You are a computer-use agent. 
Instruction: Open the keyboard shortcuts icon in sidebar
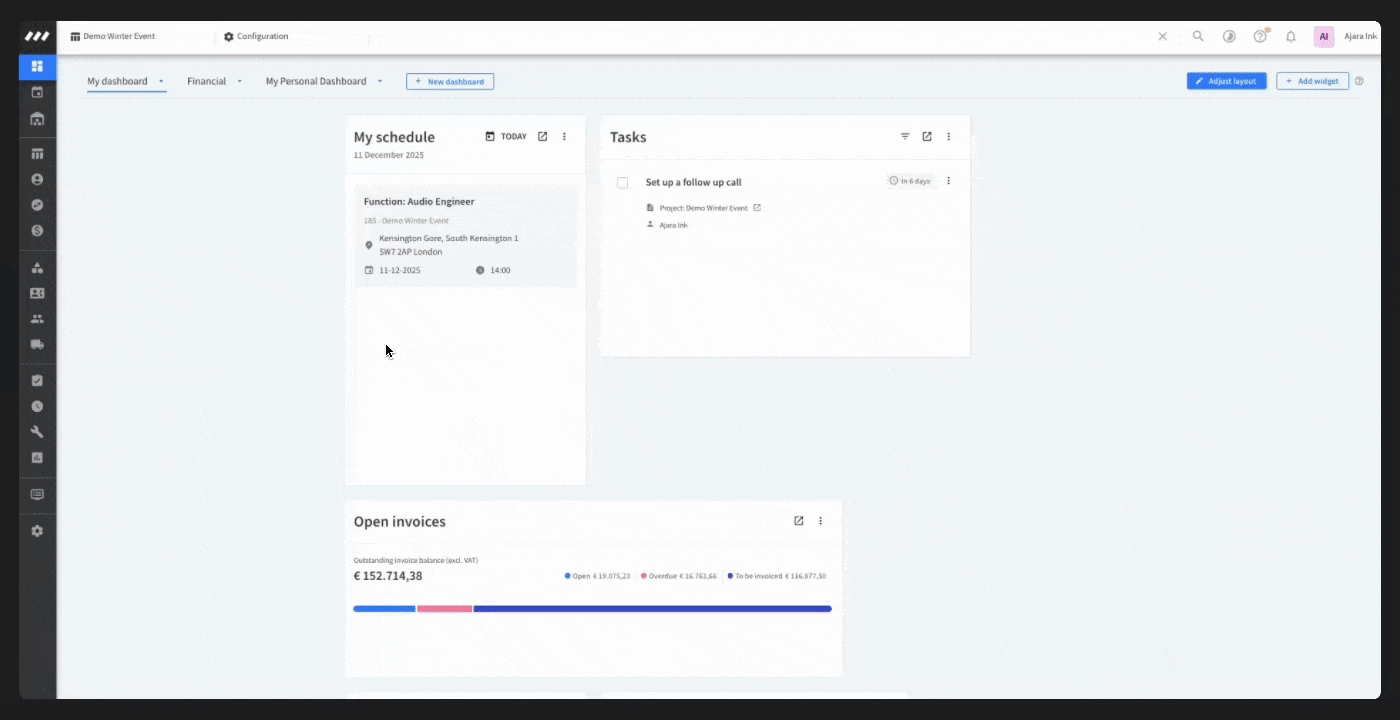[37, 494]
